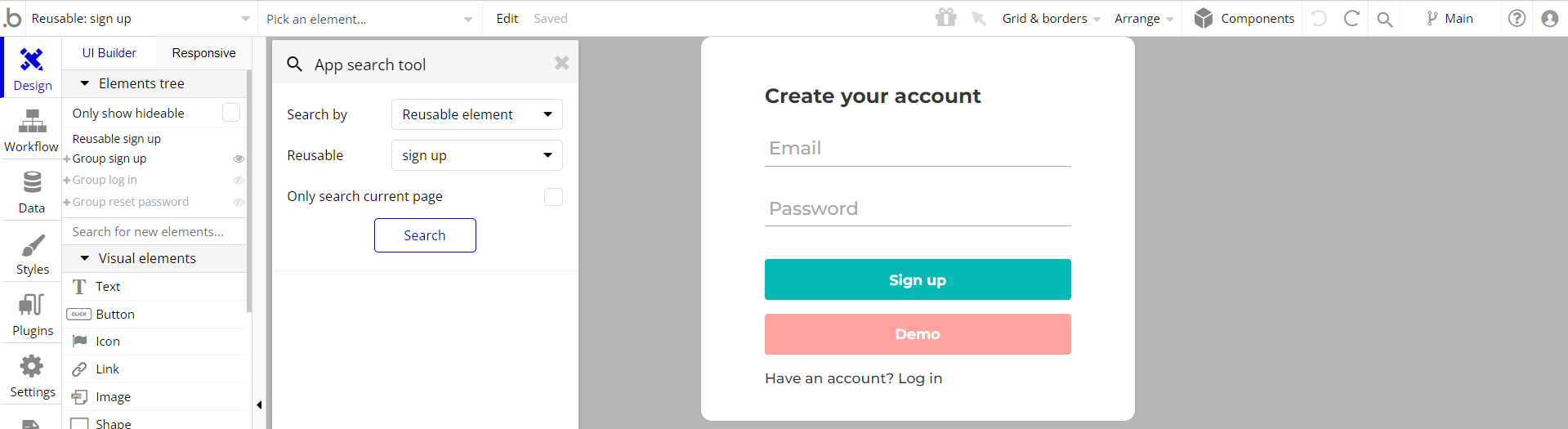The width and height of the screenshot is (1568, 429).
Task: Open the Components cube icon
Action: (1203, 18)
